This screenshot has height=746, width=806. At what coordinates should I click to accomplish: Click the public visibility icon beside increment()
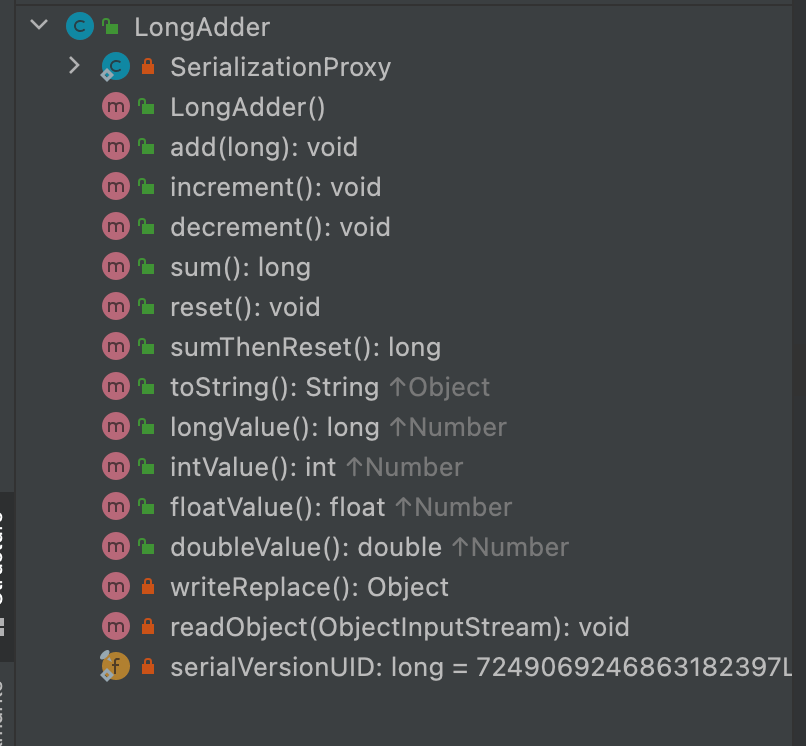pos(146,186)
